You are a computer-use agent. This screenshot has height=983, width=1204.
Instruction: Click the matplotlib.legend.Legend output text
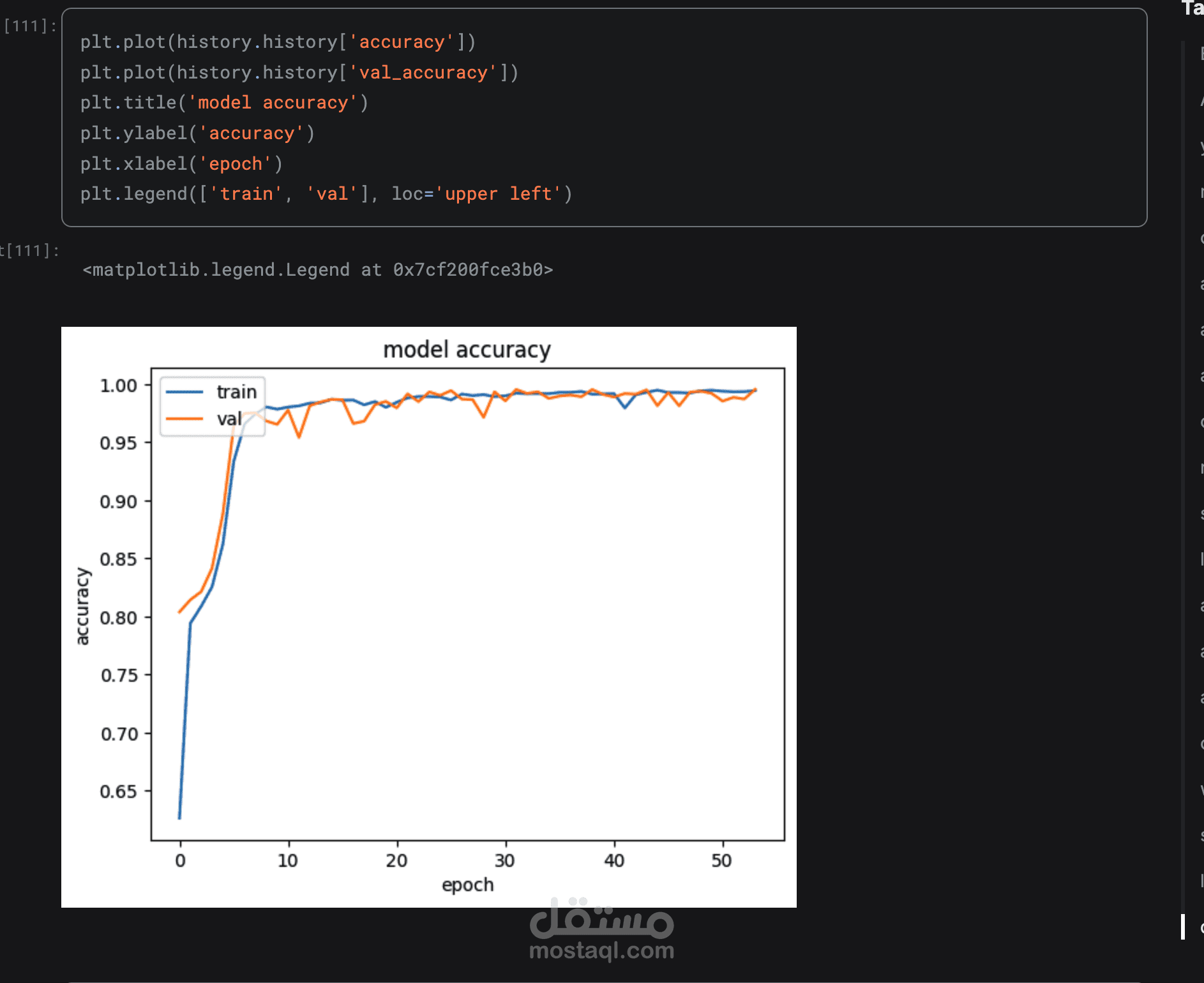[x=318, y=270]
